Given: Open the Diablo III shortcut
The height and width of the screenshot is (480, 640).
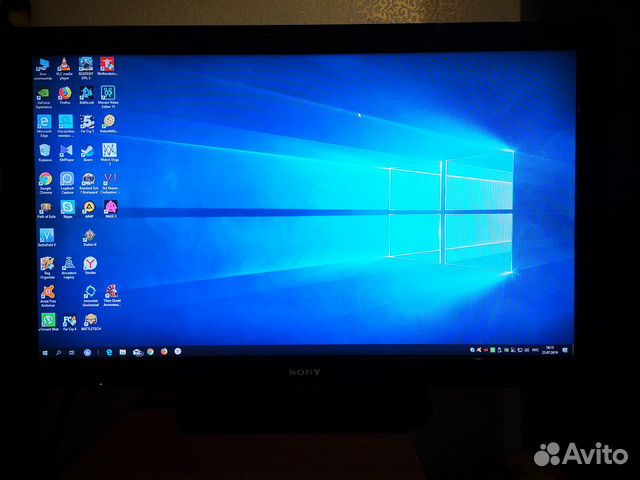Looking at the screenshot, I should pyautogui.click(x=89, y=238).
